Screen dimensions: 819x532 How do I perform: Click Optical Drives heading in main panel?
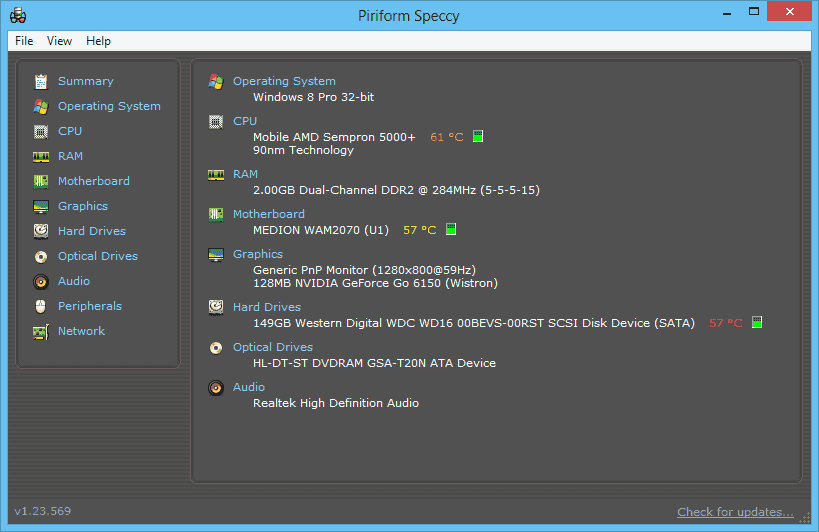(x=273, y=347)
